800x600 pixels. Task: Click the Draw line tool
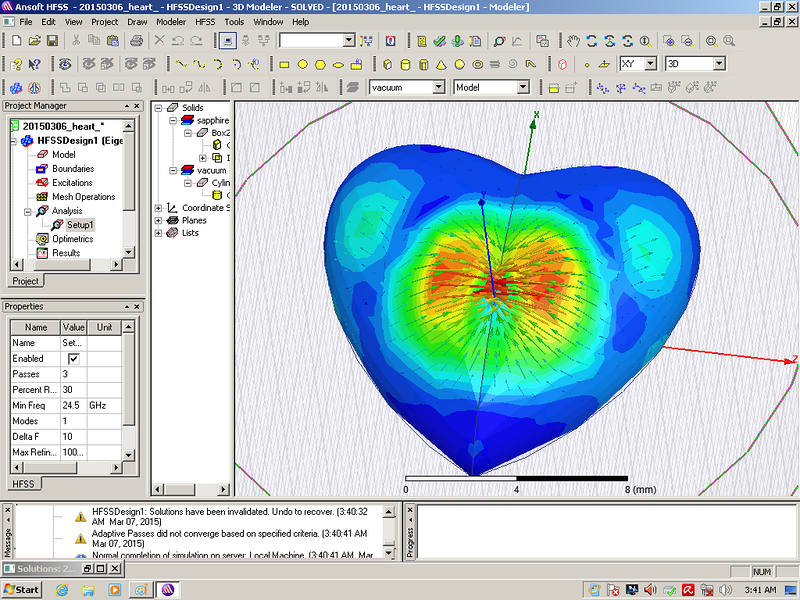click(182, 64)
